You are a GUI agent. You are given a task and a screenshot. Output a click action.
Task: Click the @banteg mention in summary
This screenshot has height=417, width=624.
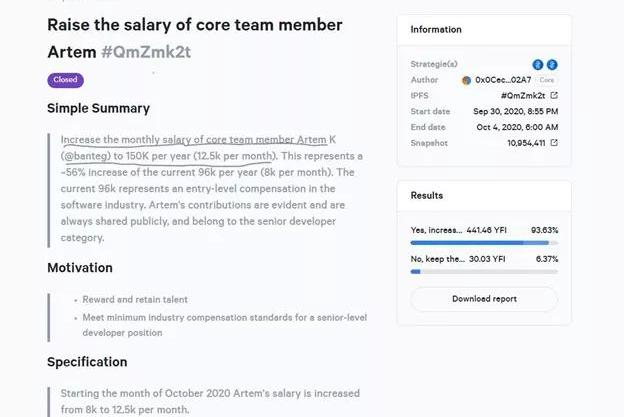[x=86, y=156]
